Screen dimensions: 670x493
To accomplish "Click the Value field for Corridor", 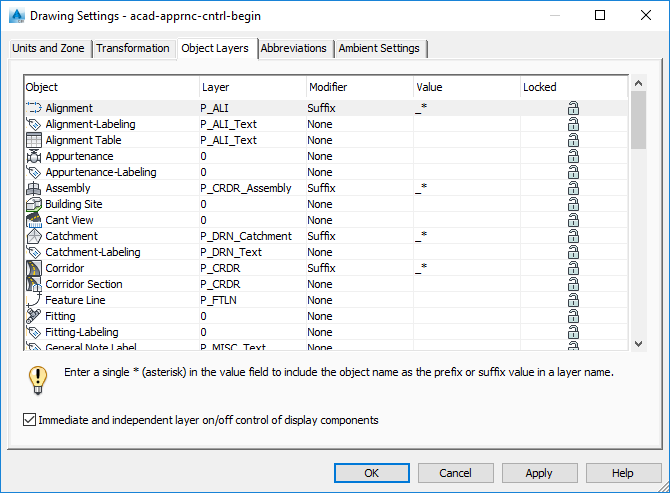I will click(465, 268).
